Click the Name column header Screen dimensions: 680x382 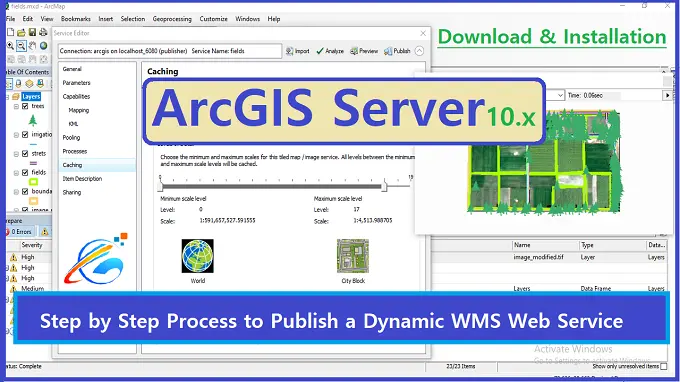click(x=522, y=245)
